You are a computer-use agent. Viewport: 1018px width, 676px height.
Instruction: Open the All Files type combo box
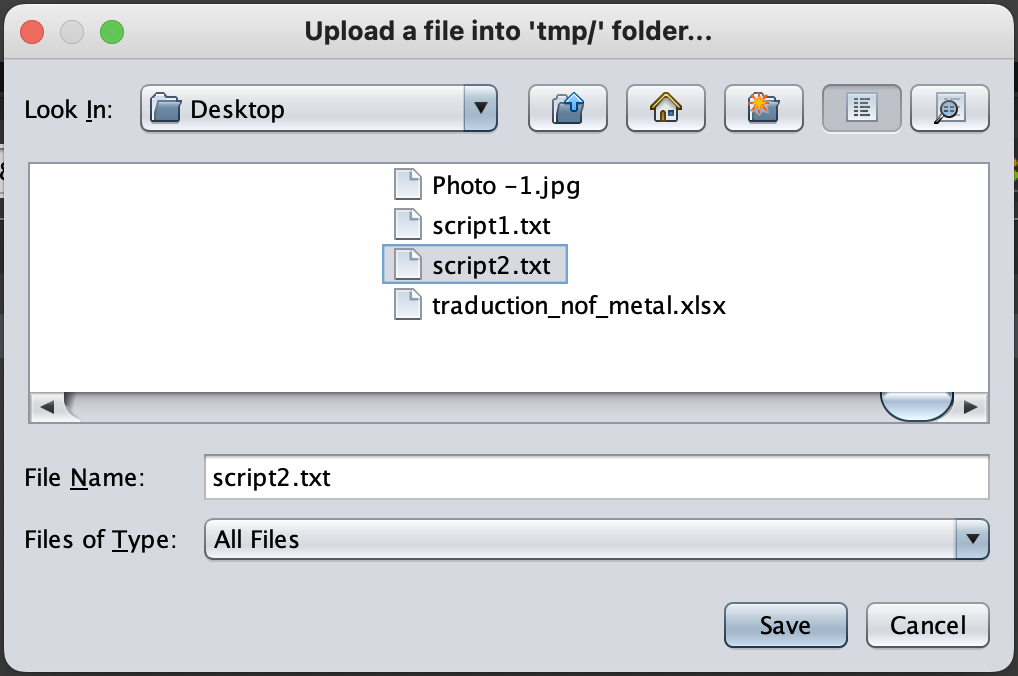tap(580, 540)
